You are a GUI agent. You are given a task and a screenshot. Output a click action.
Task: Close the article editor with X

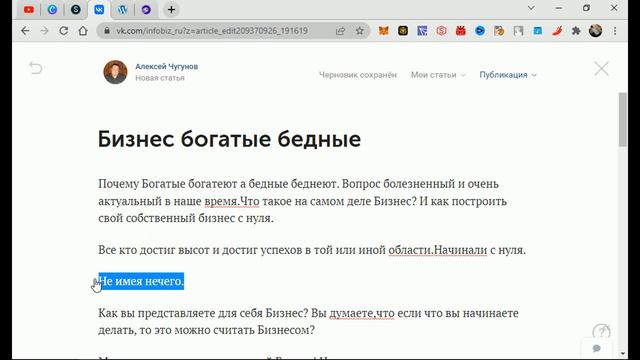pos(601,69)
